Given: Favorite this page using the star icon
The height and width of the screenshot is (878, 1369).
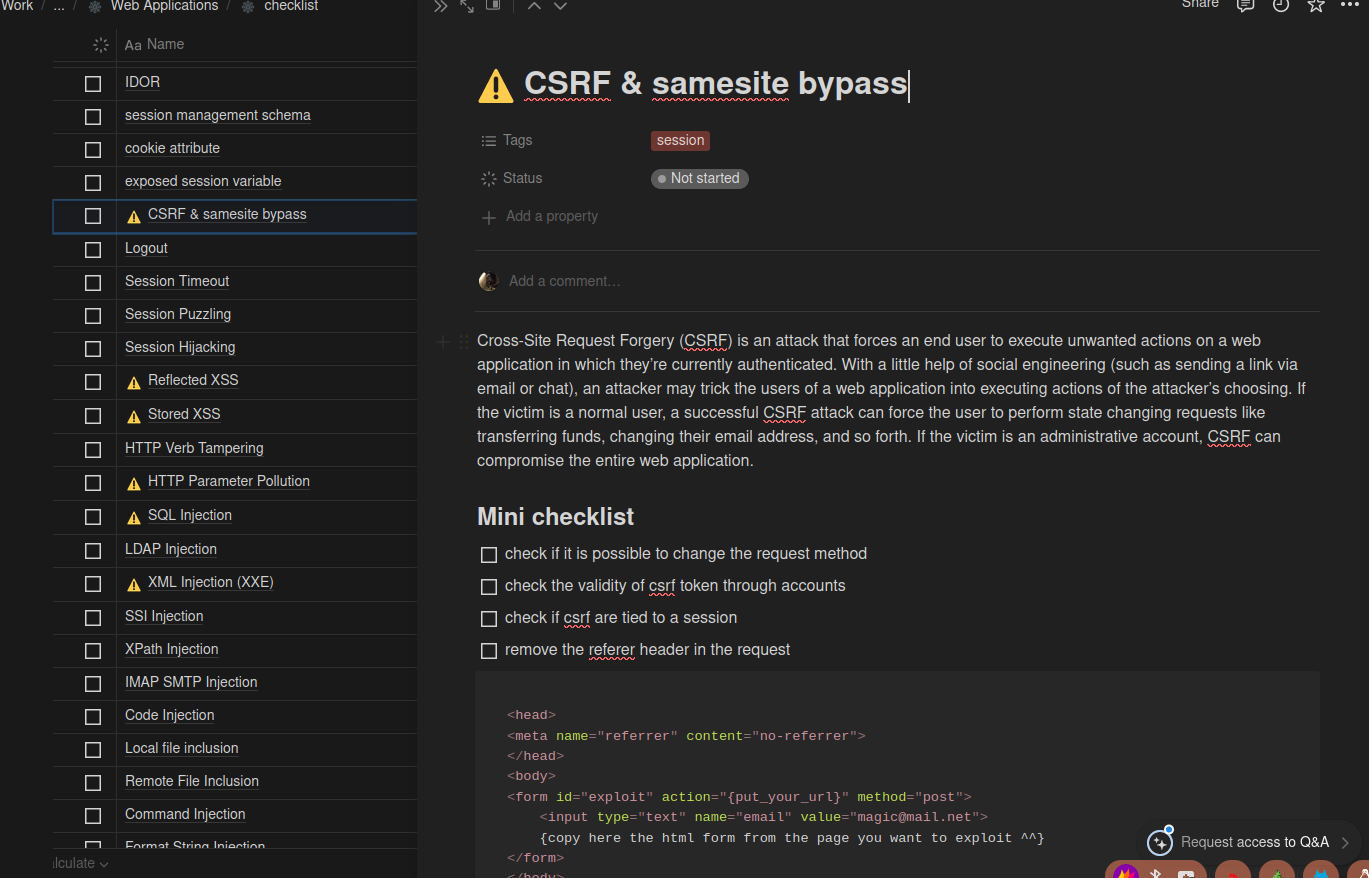Looking at the screenshot, I should tap(1316, 5).
